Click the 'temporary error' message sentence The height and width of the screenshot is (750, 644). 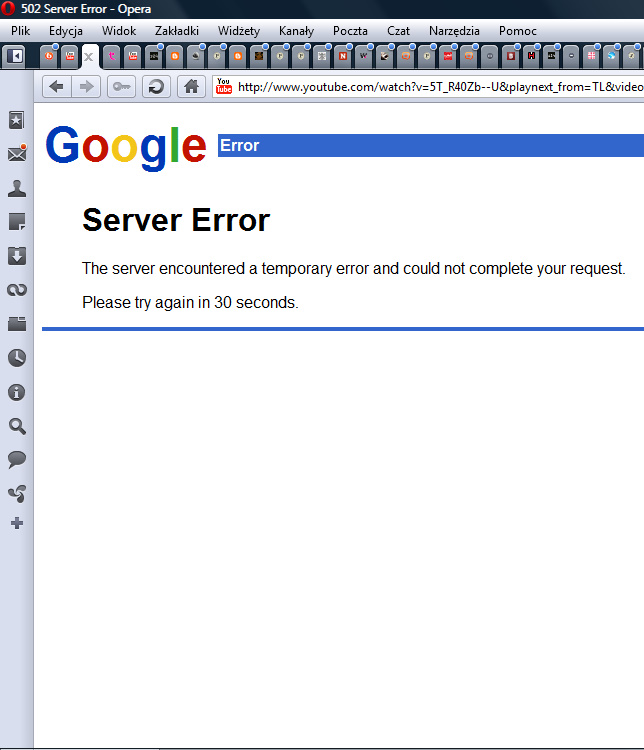click(354, 269)
